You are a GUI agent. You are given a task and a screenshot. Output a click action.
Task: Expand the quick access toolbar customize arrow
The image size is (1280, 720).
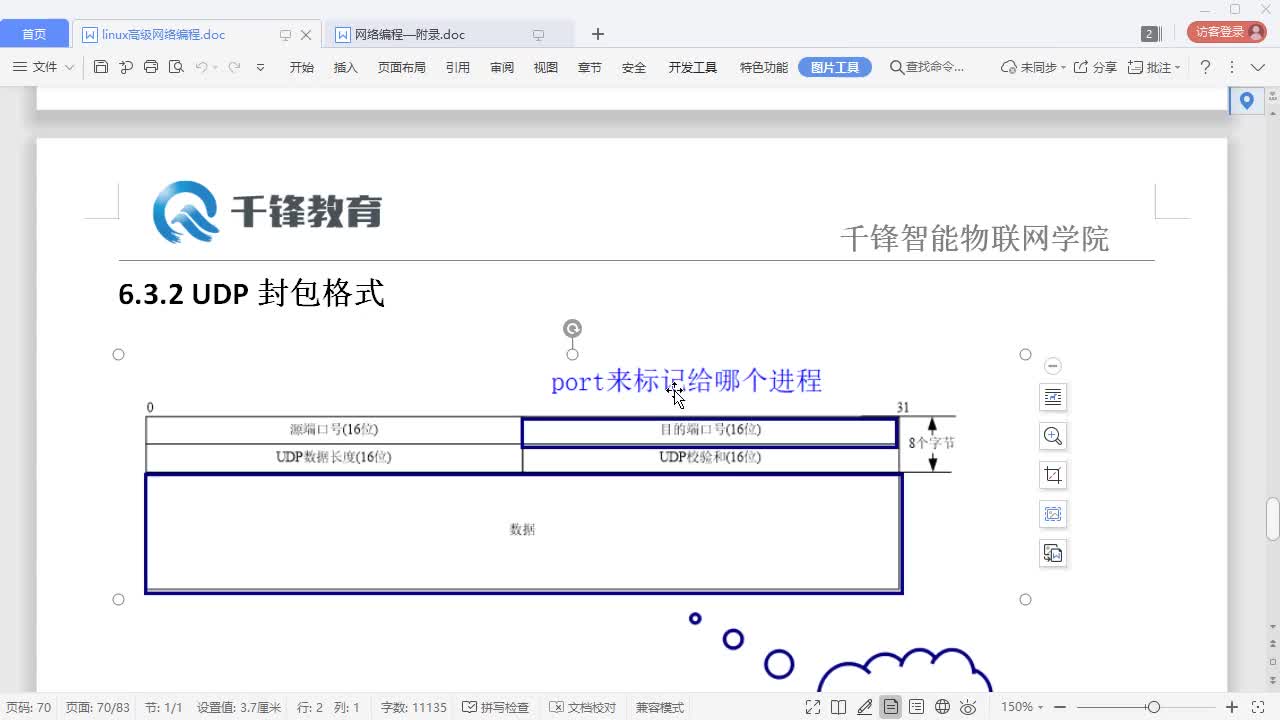[x=260, y=67]
